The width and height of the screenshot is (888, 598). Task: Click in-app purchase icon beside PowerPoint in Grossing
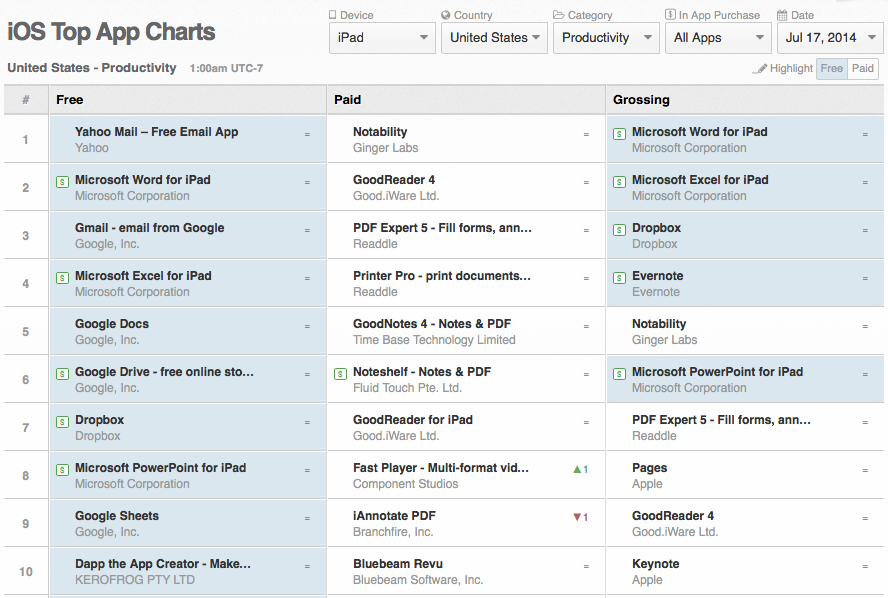(620, 374)
